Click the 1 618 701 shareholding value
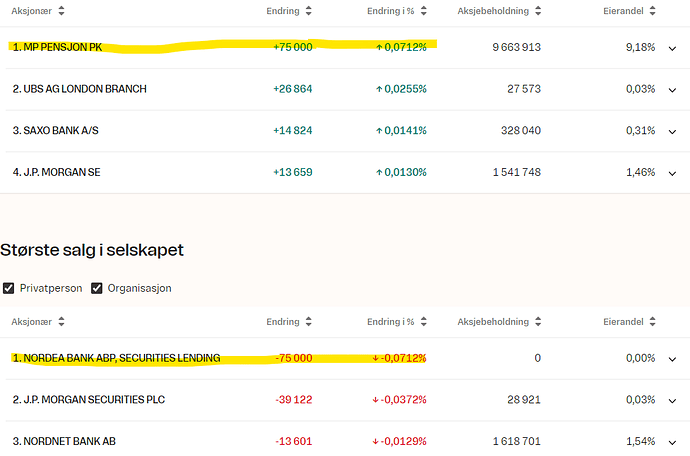 point(517,441)
